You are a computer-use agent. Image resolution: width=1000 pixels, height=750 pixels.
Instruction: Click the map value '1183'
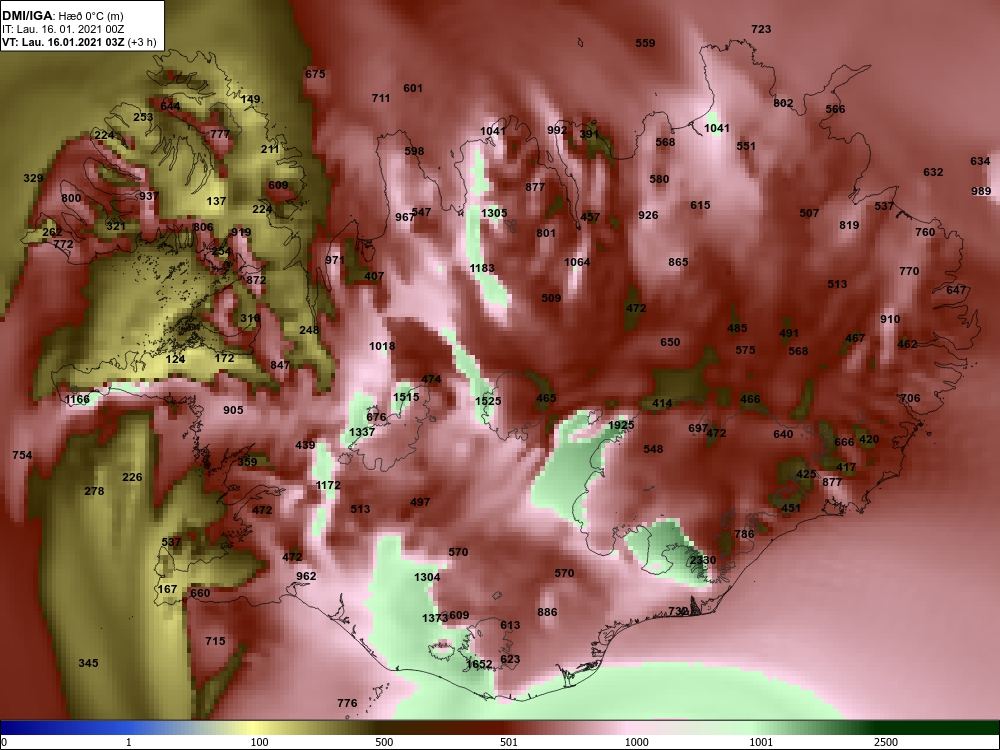click(482, 268)
